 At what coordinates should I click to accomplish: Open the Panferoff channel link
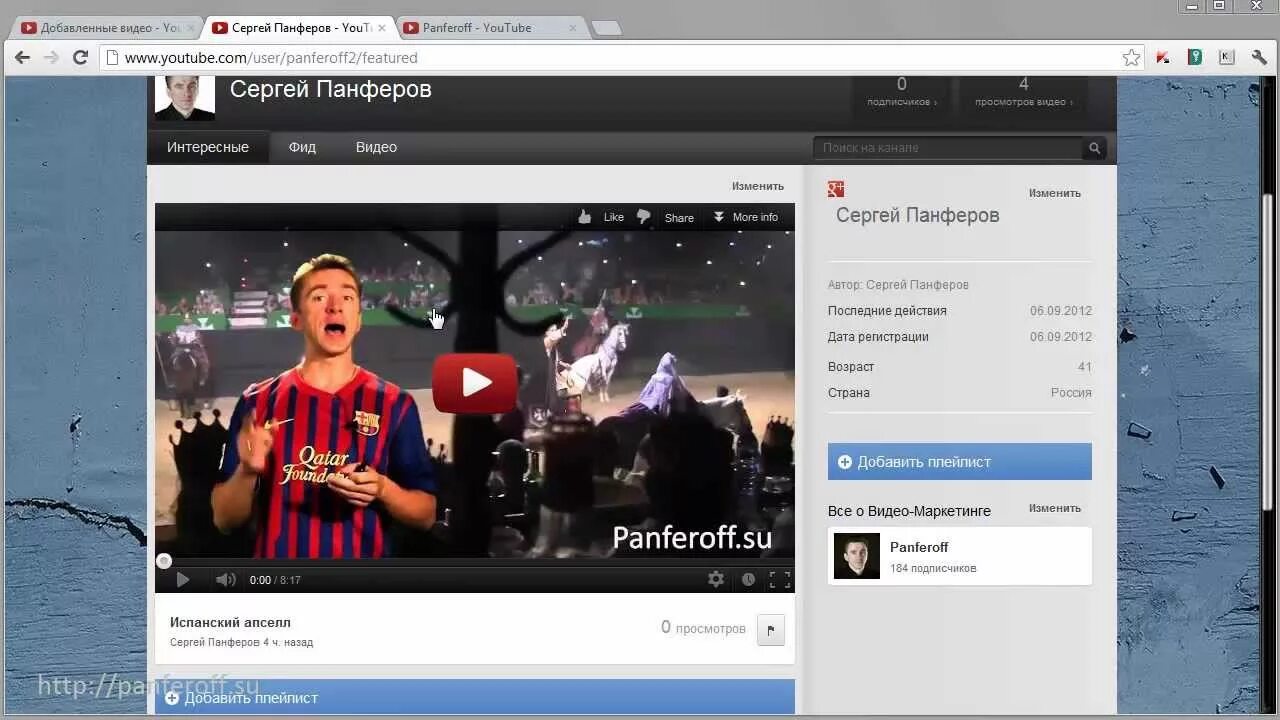[919, 547]
